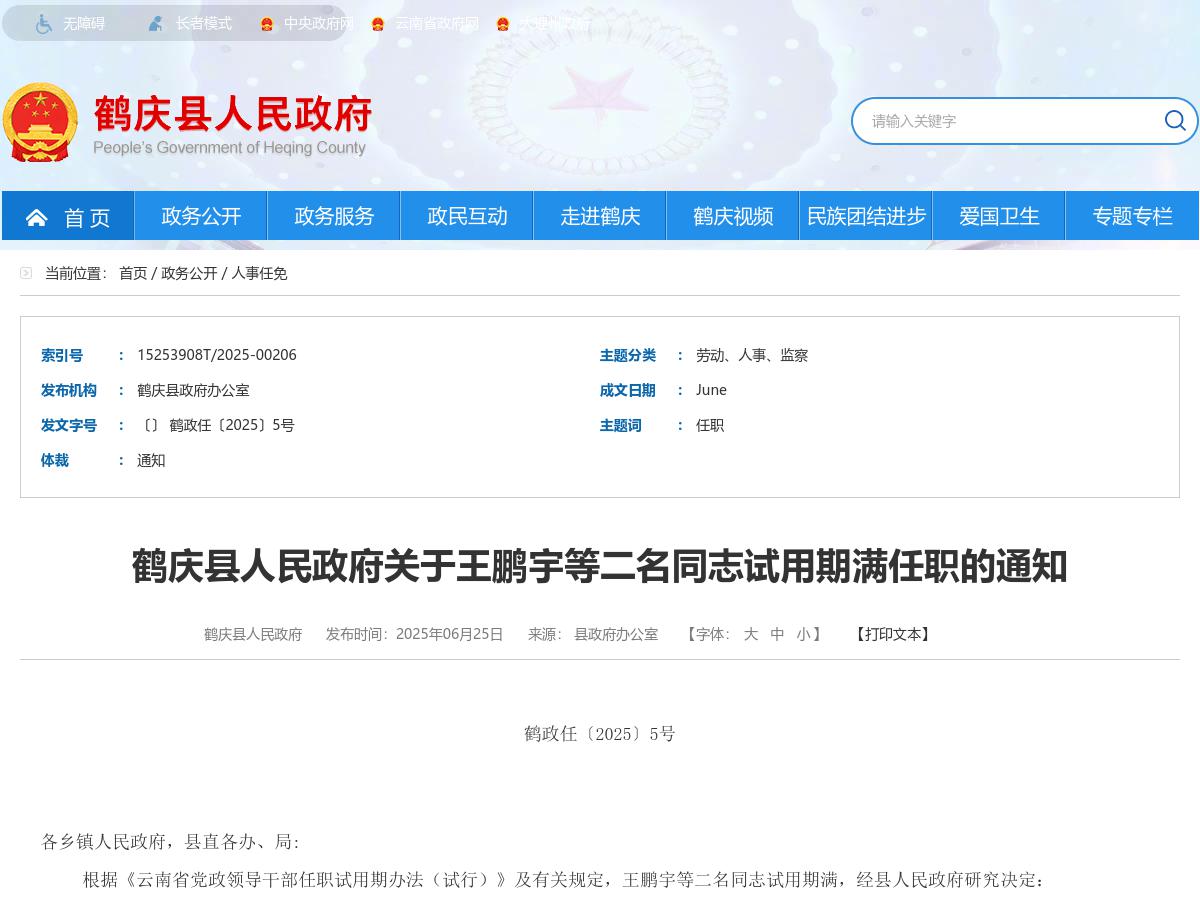
Task: Enable 长者模式 elder mode
Action: point(203,23)
